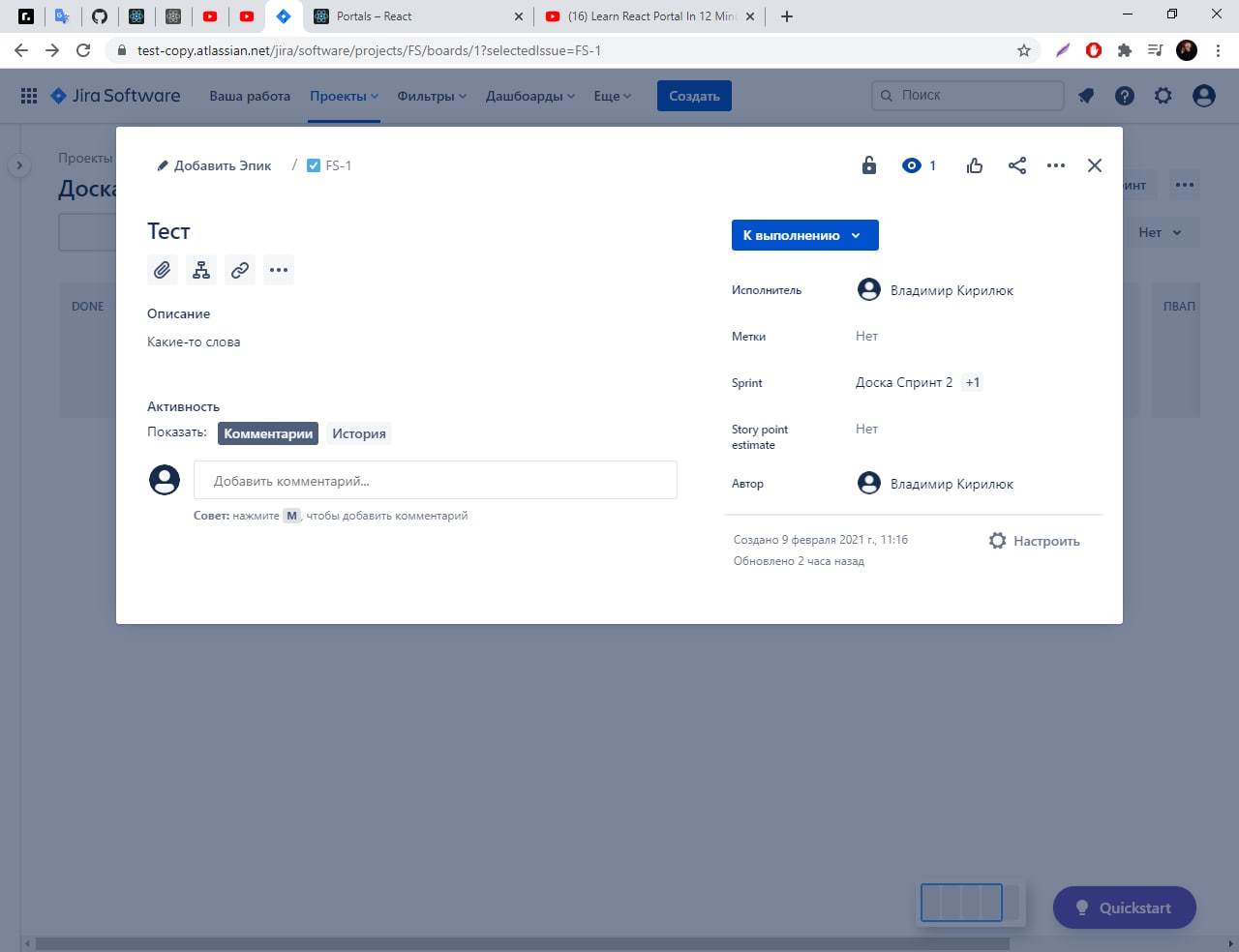1239x952 pixels.
Task: Open more actions under the Тест title
Action: (279, 270)
